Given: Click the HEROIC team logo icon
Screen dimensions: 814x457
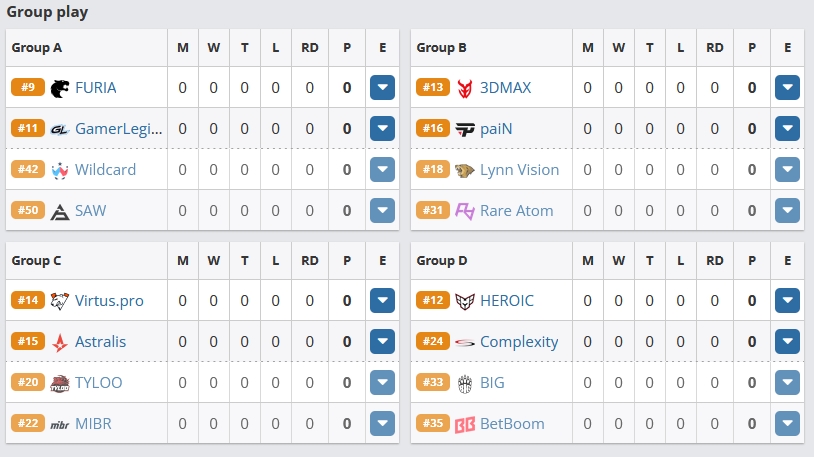Looking at the screenshot, I should click(465, 301).
